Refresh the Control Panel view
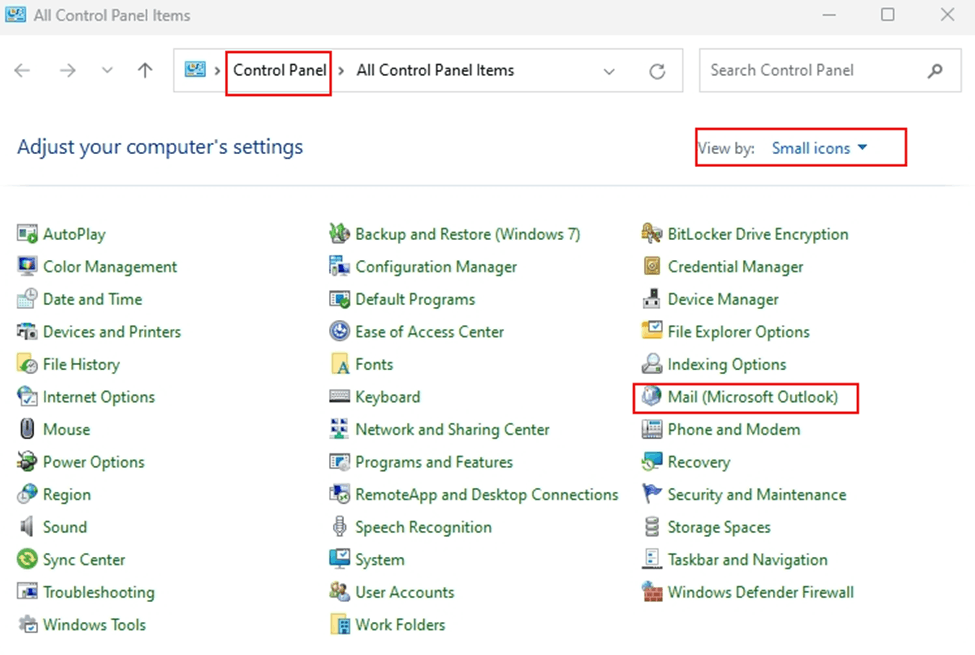 [657, 71]
